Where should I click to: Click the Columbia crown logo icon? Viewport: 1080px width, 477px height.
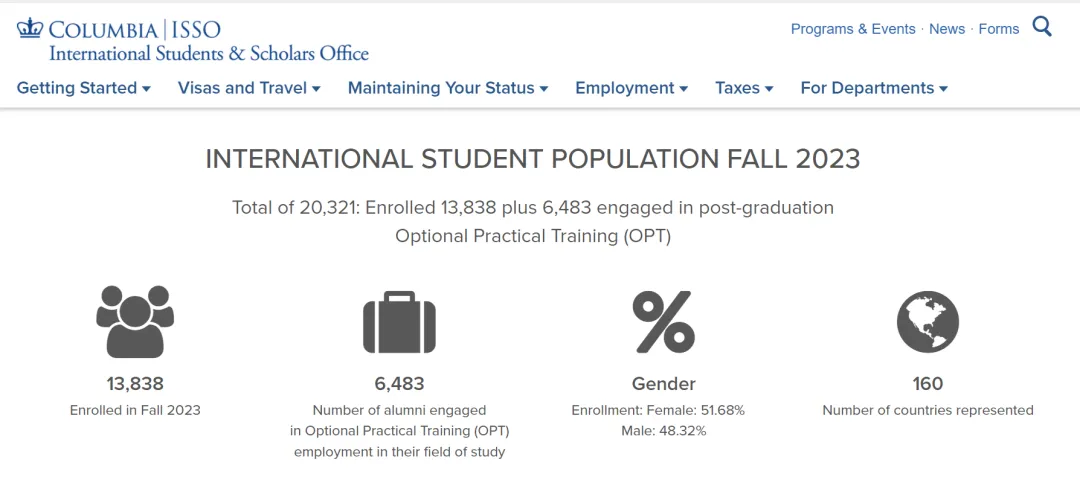pyautogui.click(x=30, y=29)
